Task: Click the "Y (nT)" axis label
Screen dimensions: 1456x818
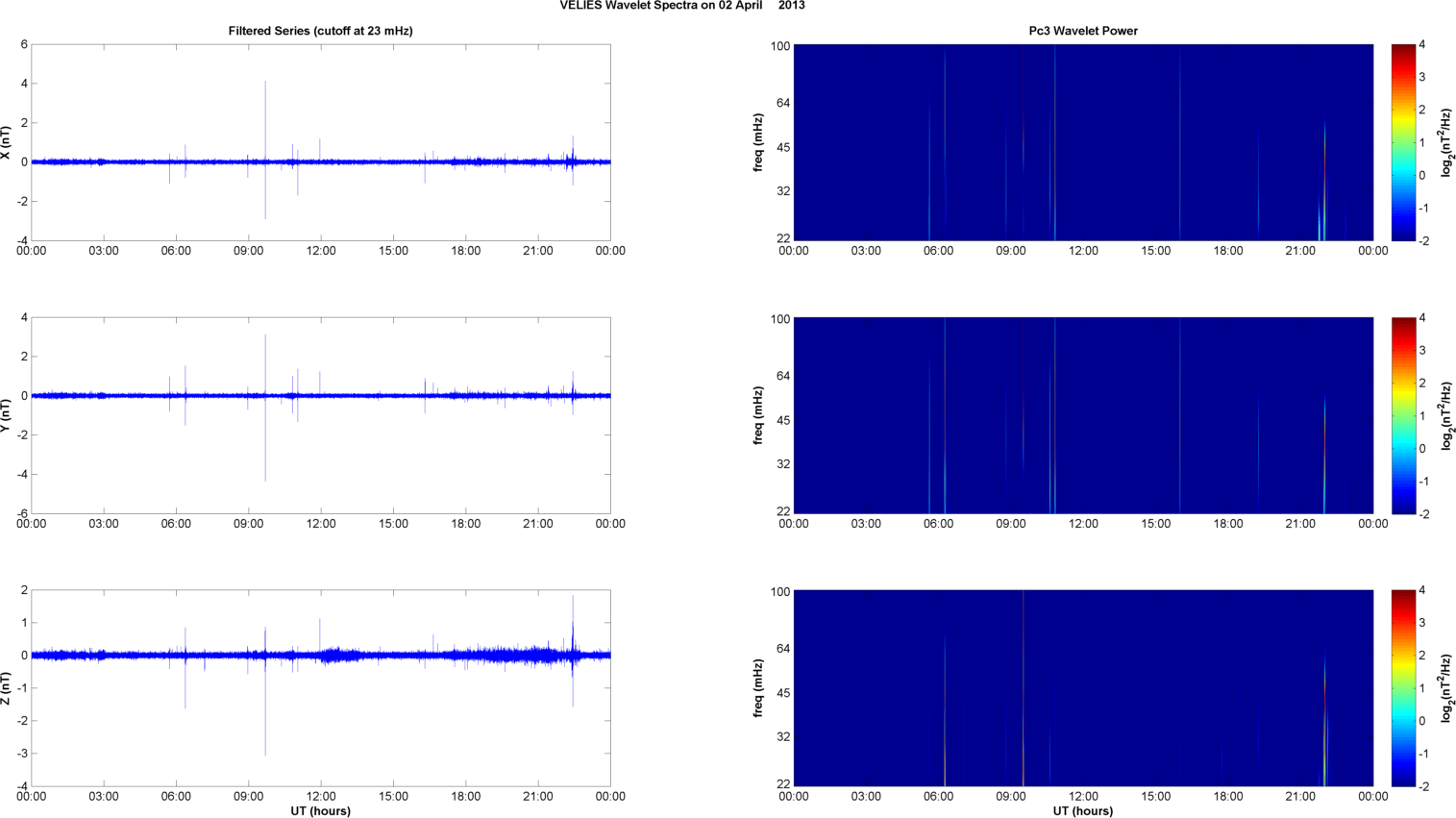Action: [x=6, y=415]
